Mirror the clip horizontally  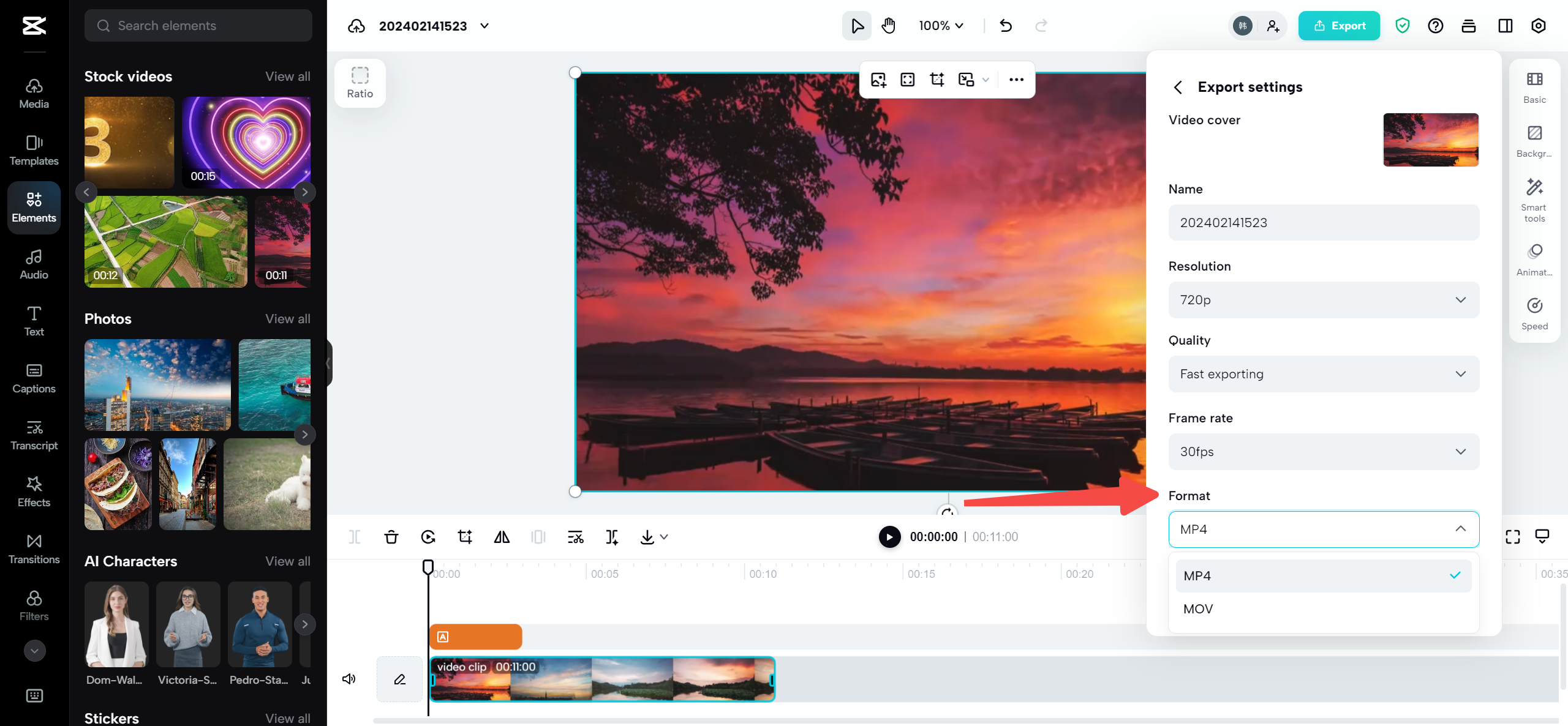point(502,537)
